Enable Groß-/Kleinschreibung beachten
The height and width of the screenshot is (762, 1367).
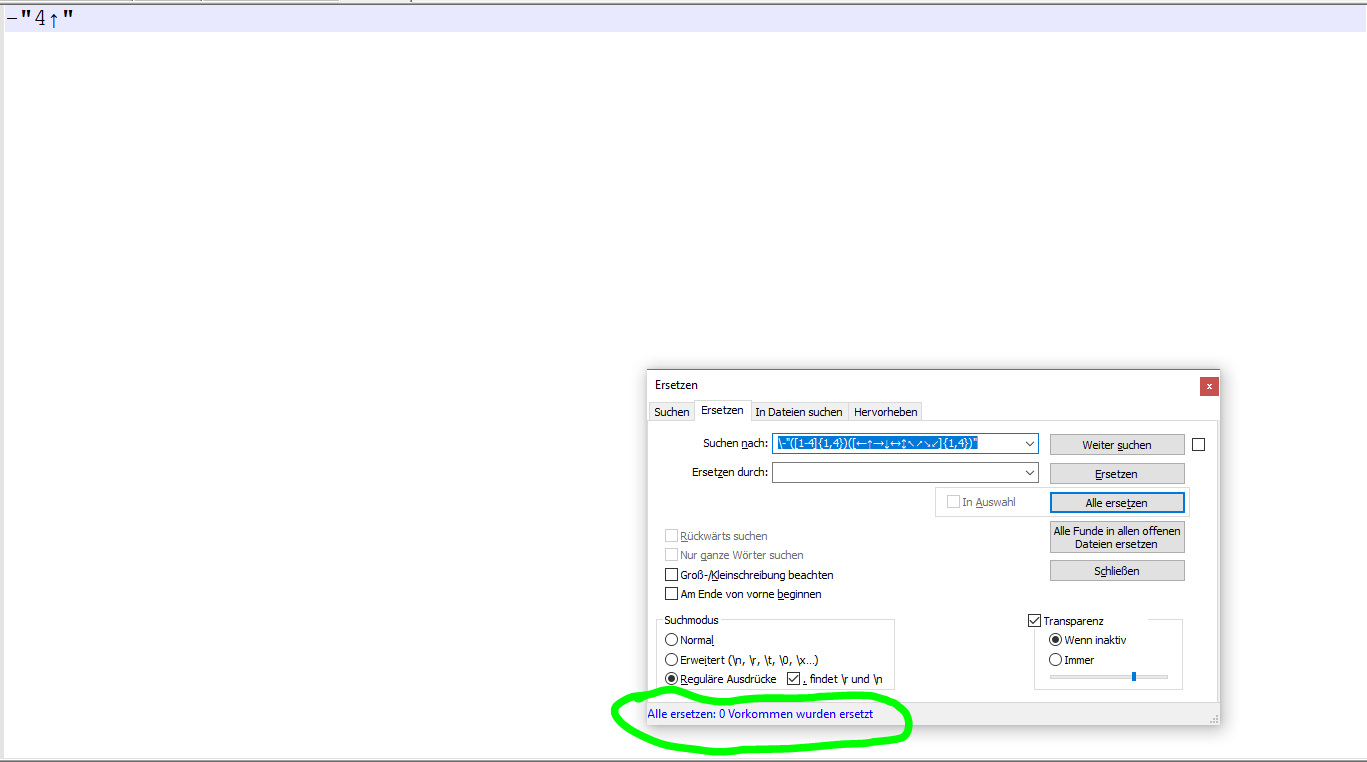pos(671,574)
